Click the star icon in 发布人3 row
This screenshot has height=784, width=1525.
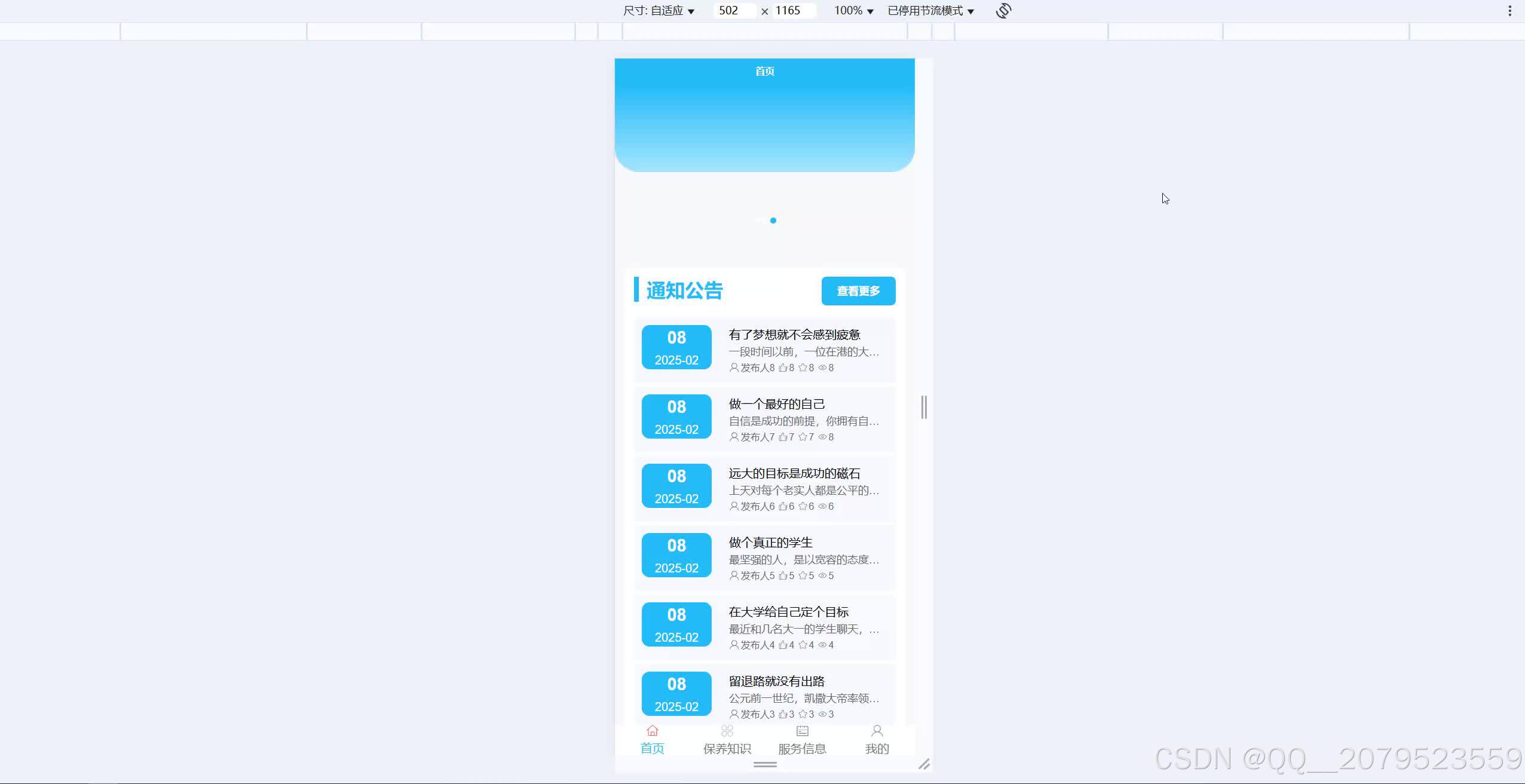803,714
